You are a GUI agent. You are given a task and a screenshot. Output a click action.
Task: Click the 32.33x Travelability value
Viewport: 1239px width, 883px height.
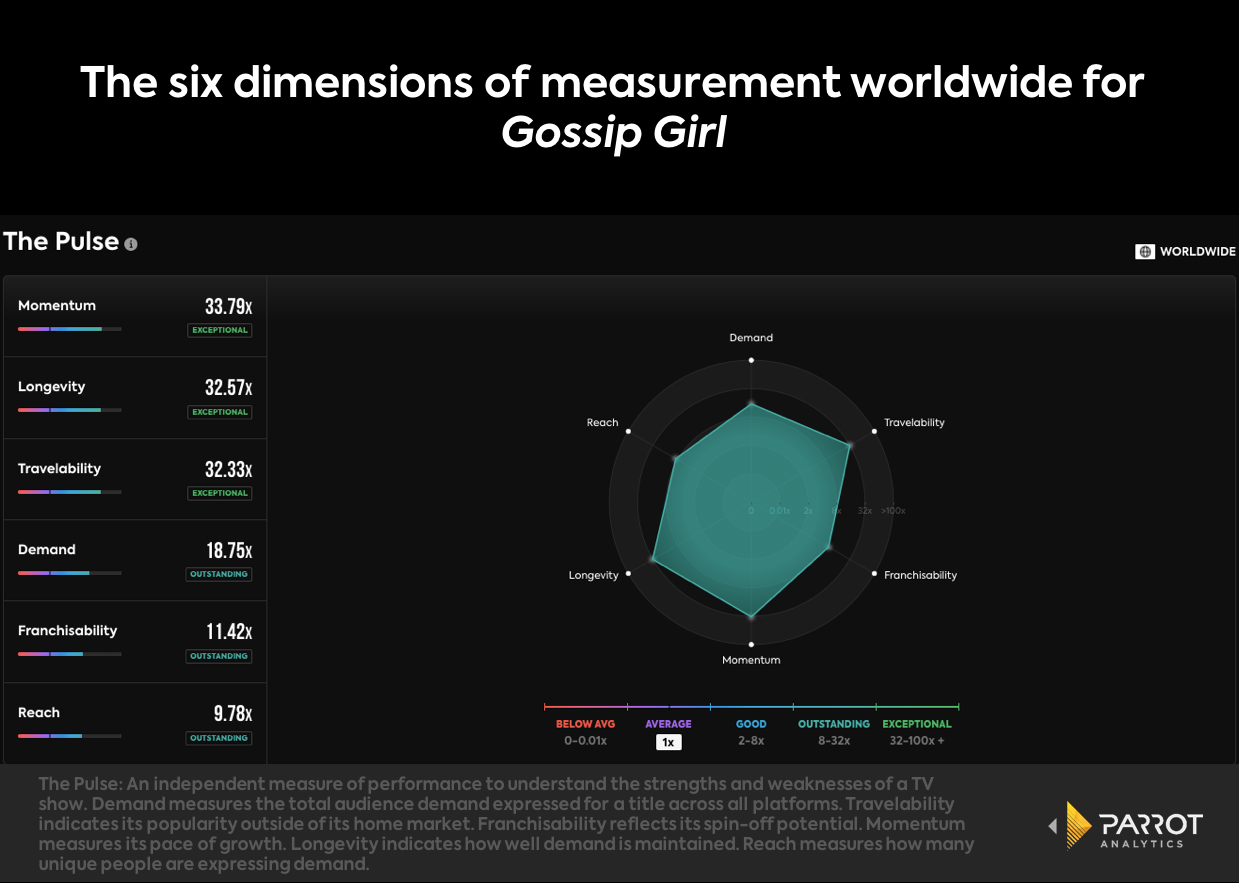point(228,469)
